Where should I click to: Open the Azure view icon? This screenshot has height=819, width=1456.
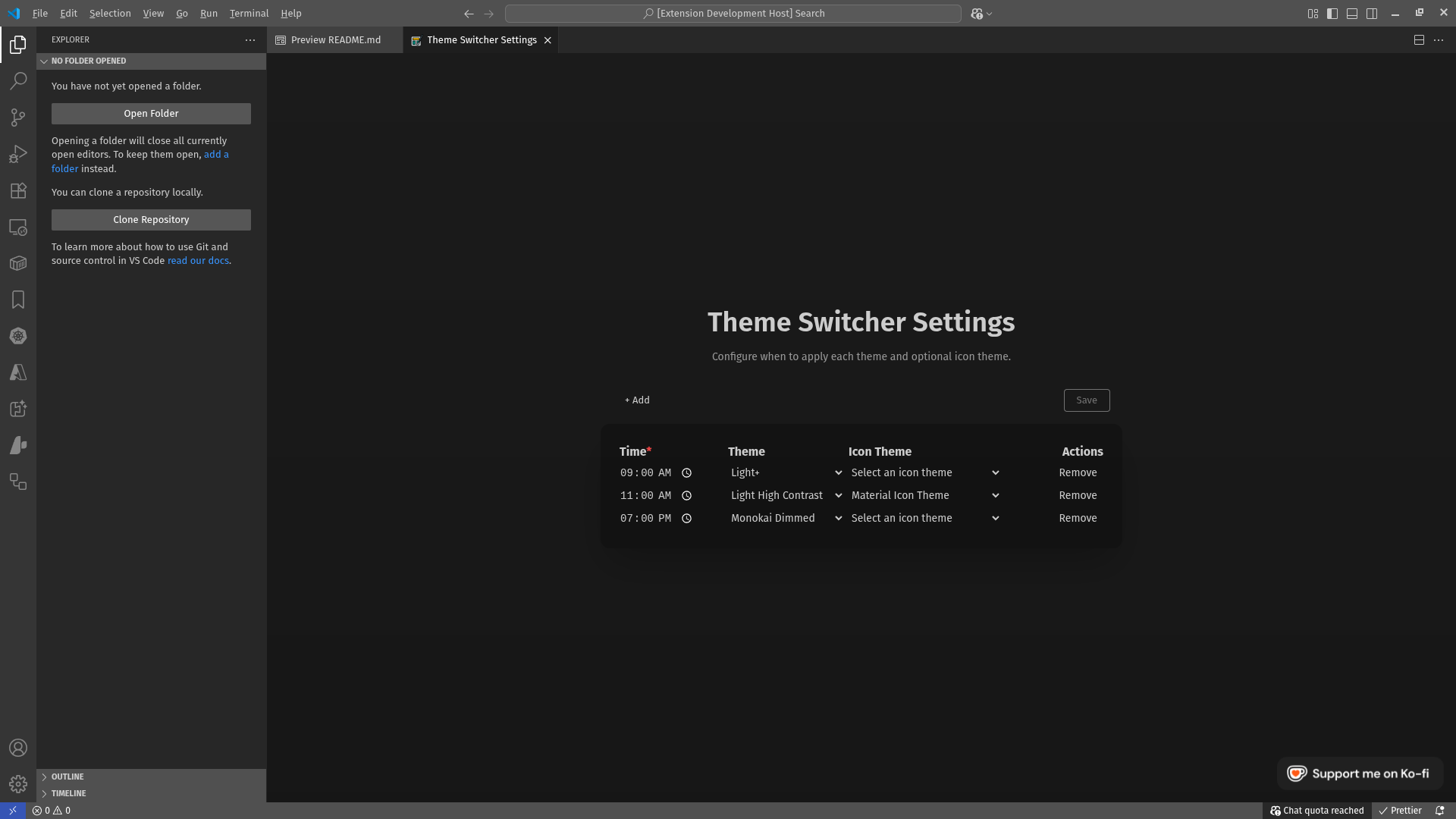(18, 372)
